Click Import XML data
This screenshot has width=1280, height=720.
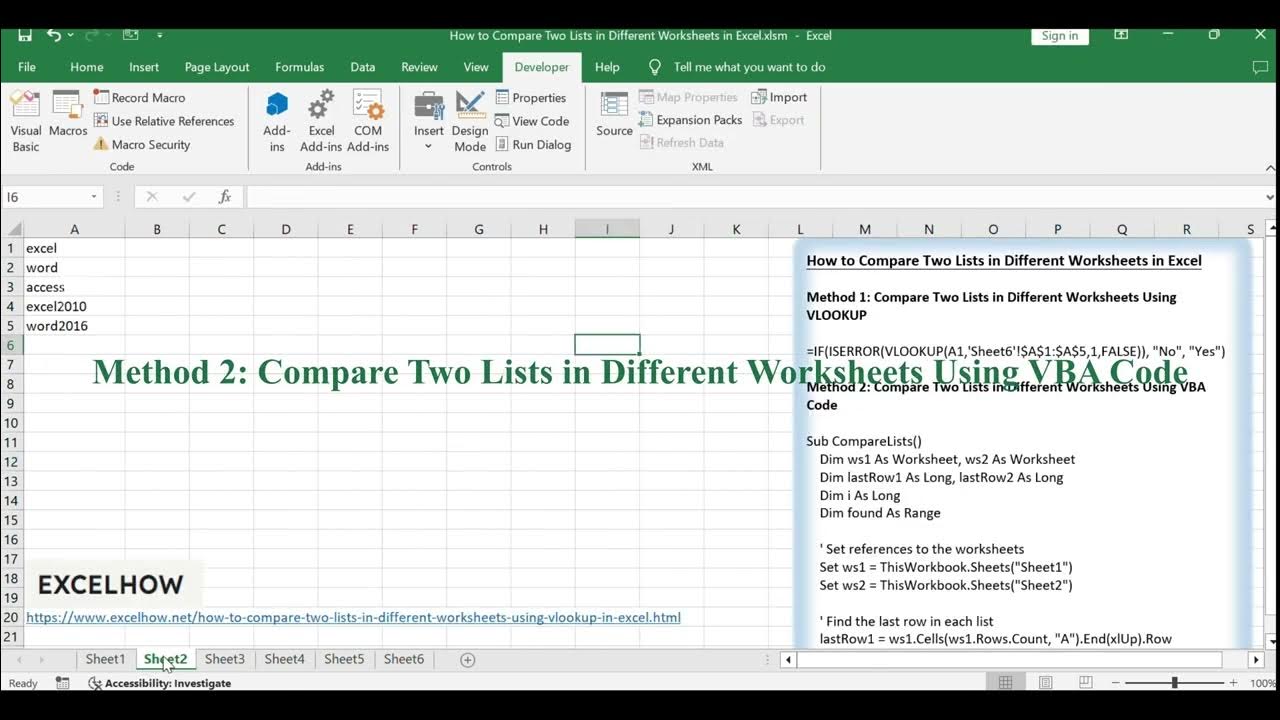tap(779, 97)
